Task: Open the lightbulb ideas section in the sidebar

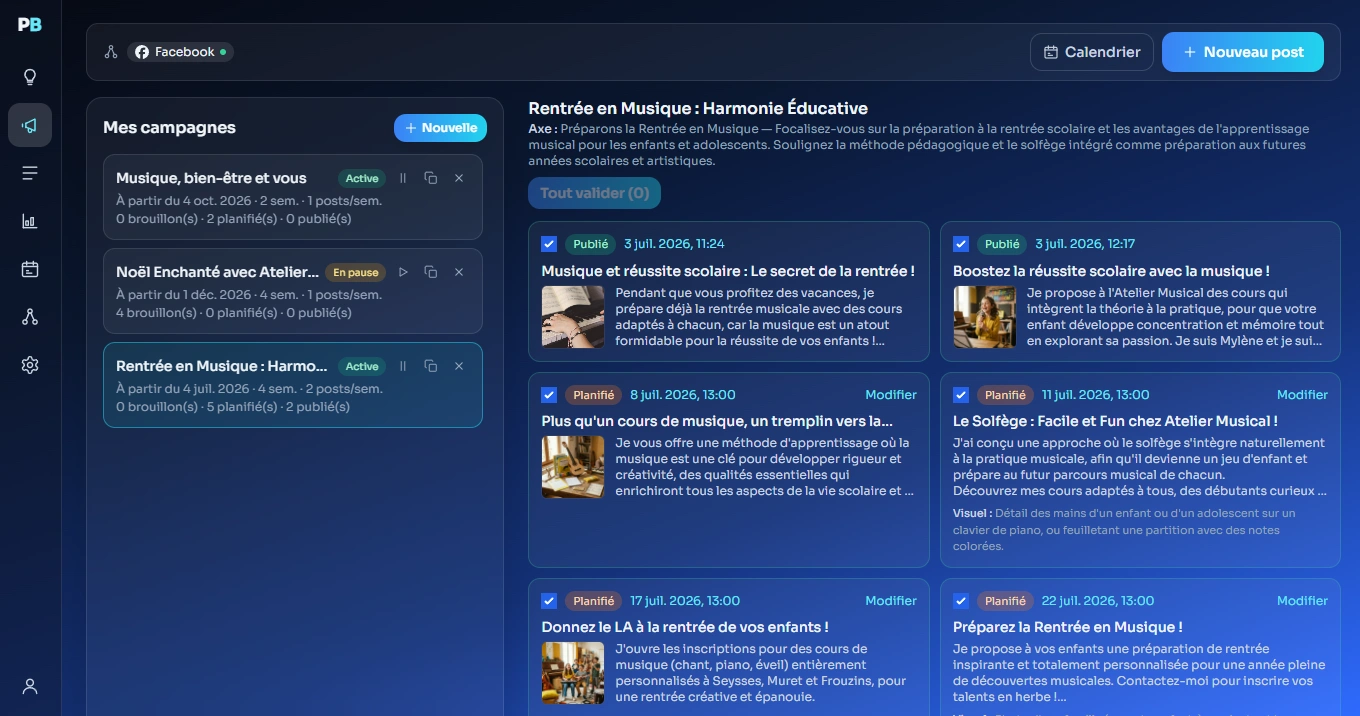Action: point(30,77)
